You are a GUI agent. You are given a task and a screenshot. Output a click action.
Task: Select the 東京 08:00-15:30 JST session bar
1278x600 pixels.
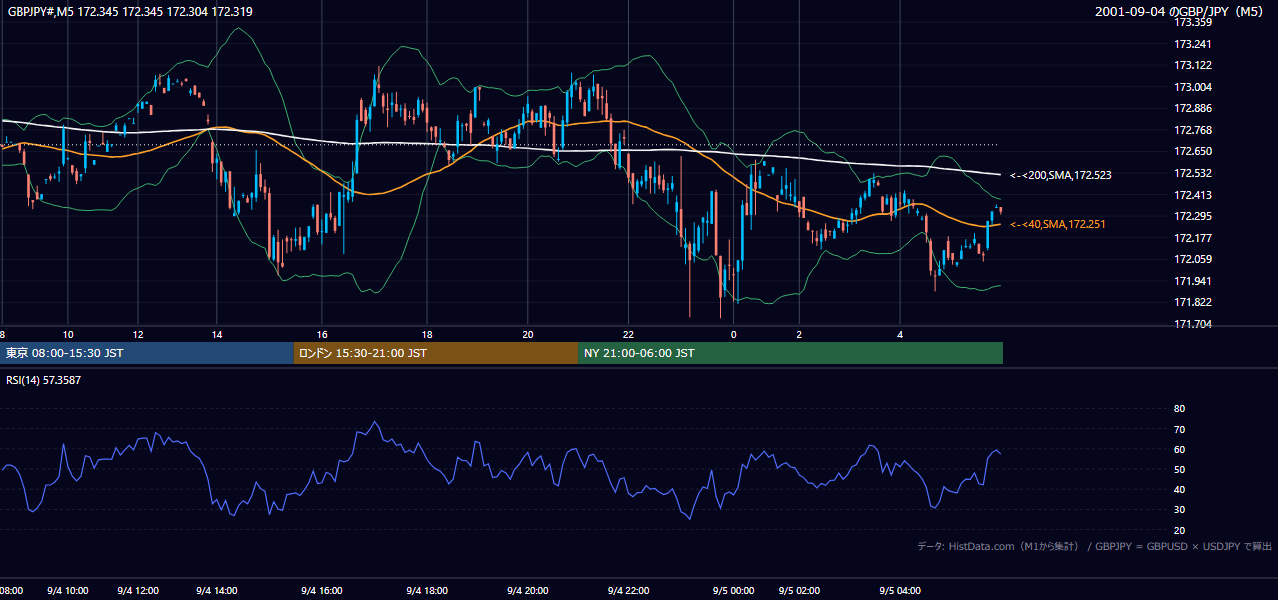pos(147,353)
